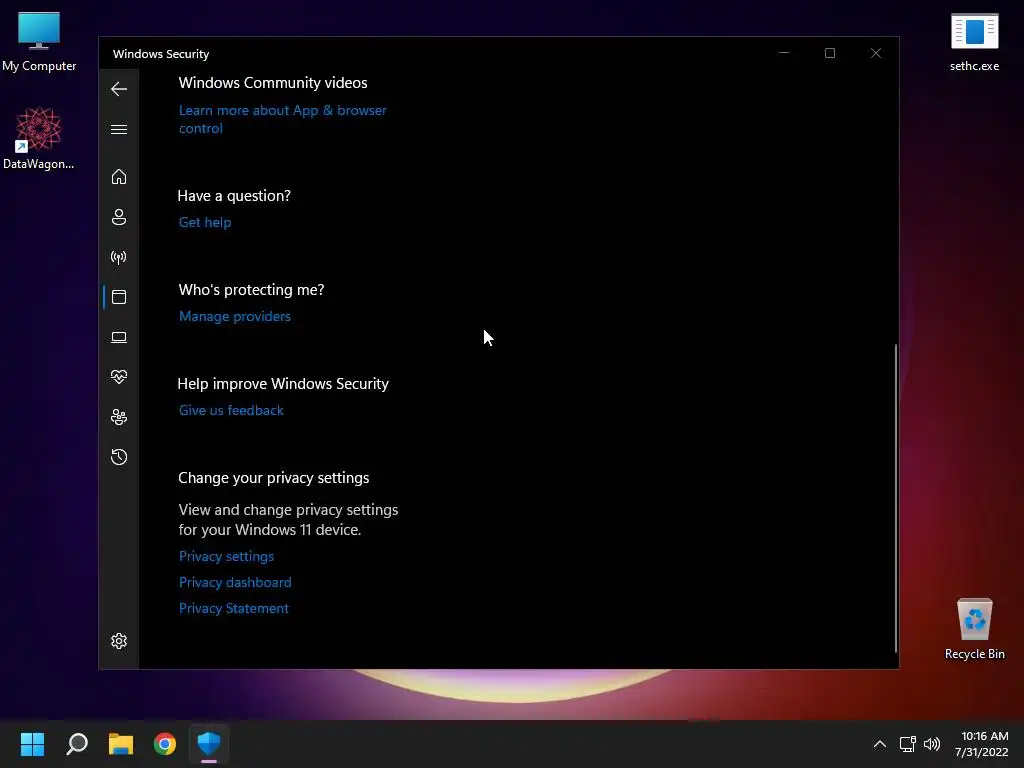This screenshot has height=768, width=1024.
Task: Open Account protection sidebar icon
Action: (x=119, y=217)
